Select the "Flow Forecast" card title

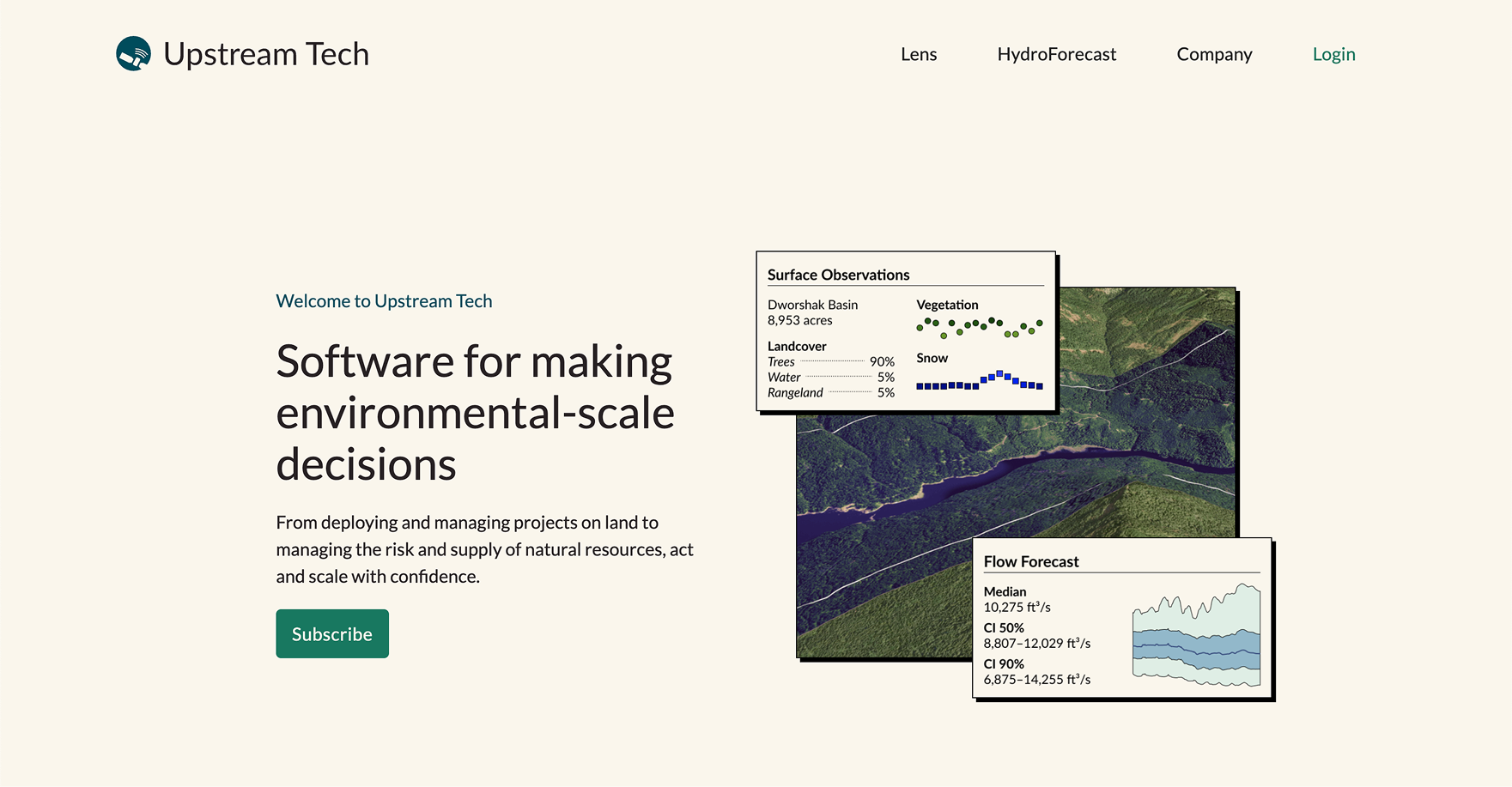1031,561
